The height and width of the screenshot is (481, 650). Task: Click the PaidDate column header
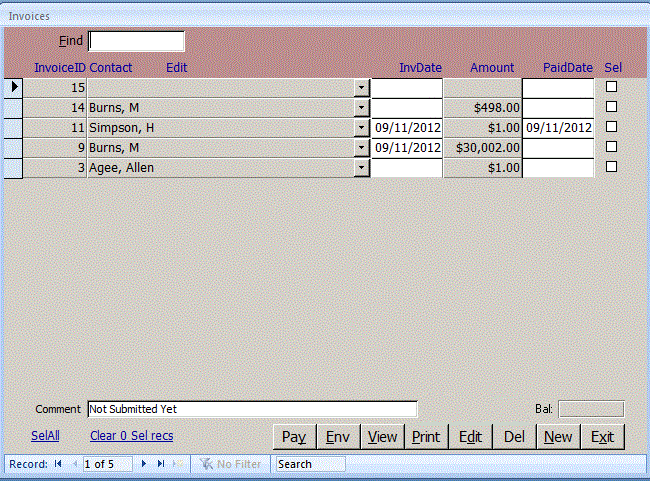[x=568, y=68]
